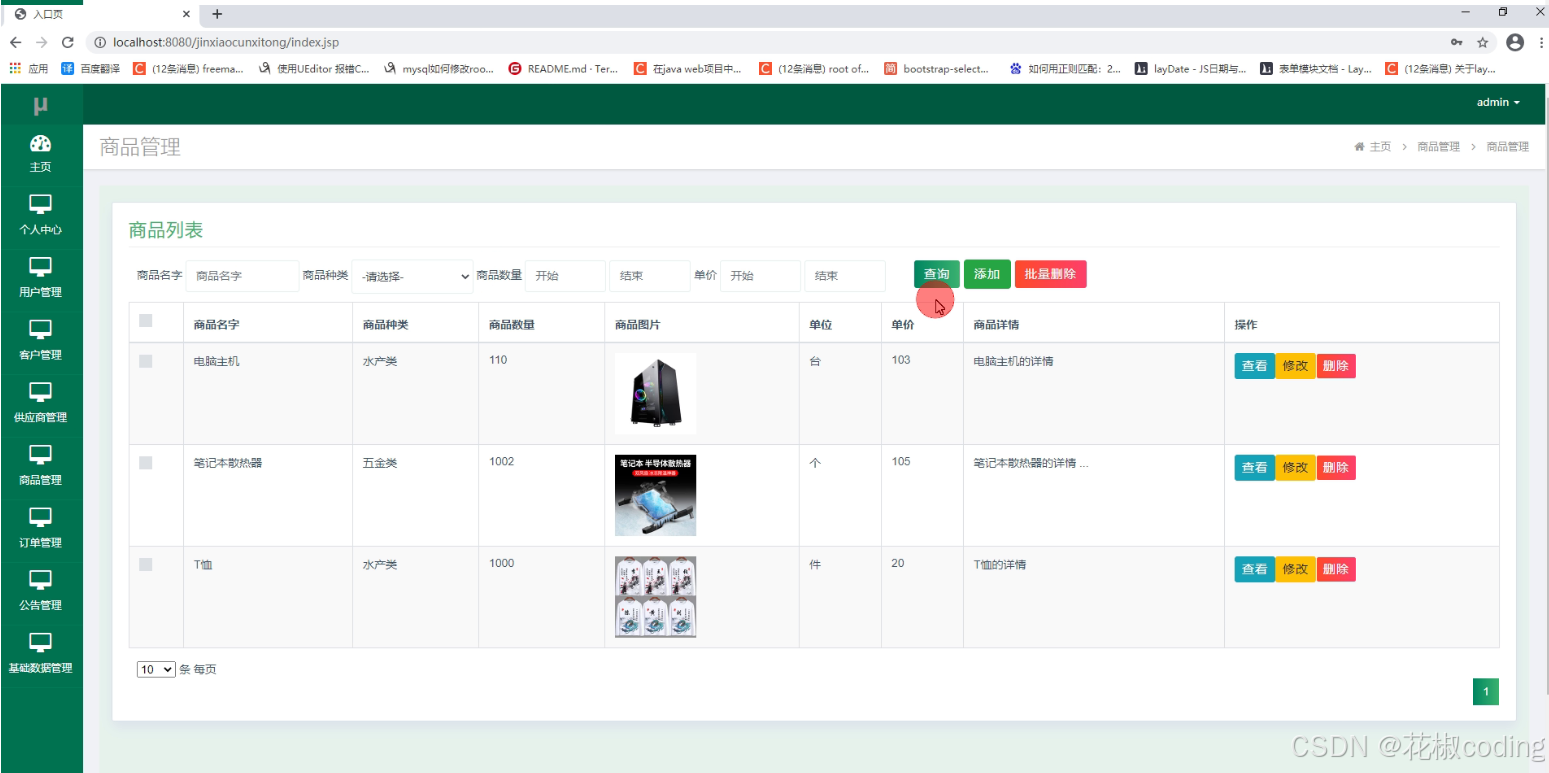Click 修改 for 电脑主机 row
This screenshot has width=1549, height=773.
1295,366
